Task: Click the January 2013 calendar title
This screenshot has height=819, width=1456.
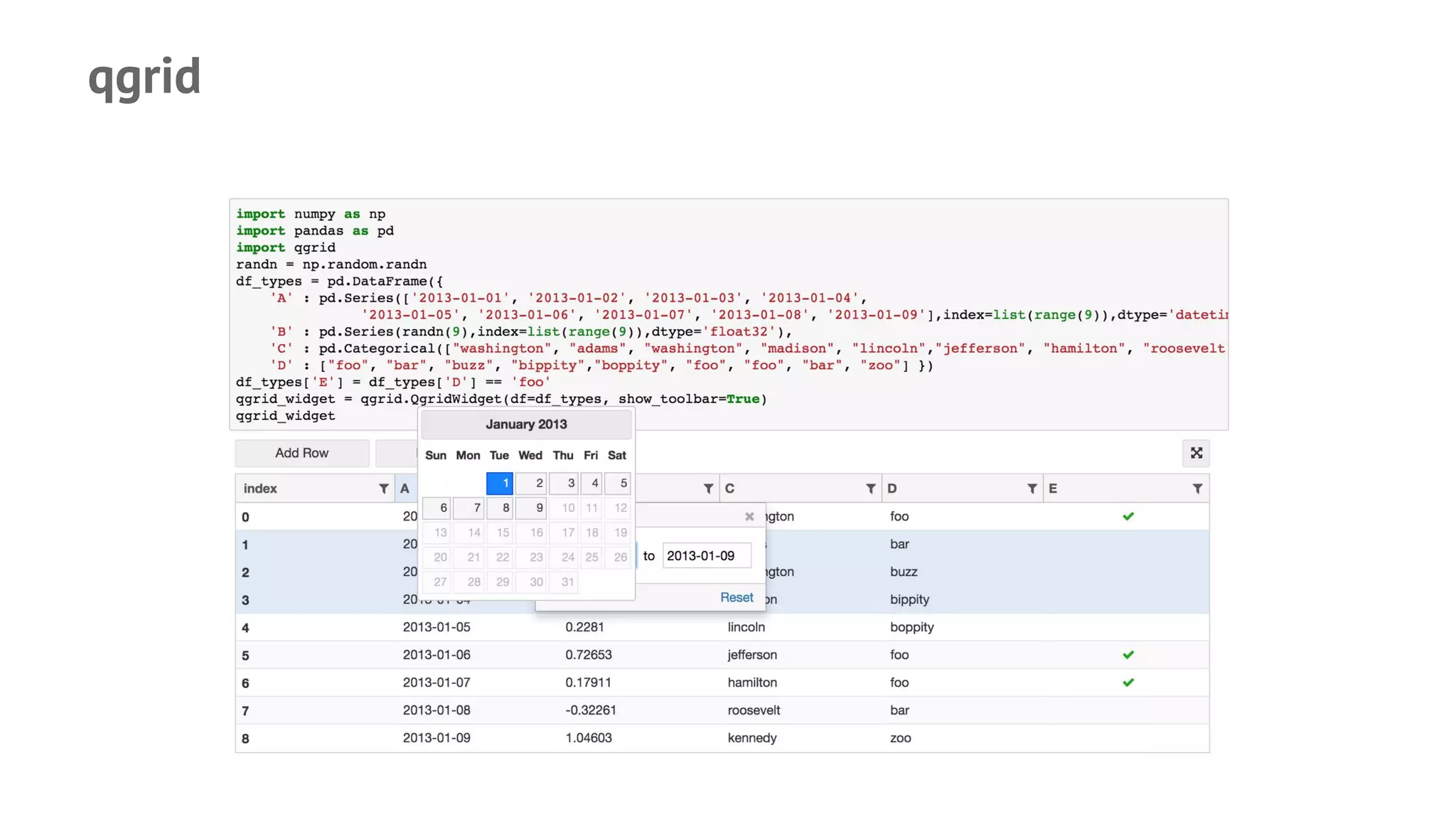Action: point(526,424)
